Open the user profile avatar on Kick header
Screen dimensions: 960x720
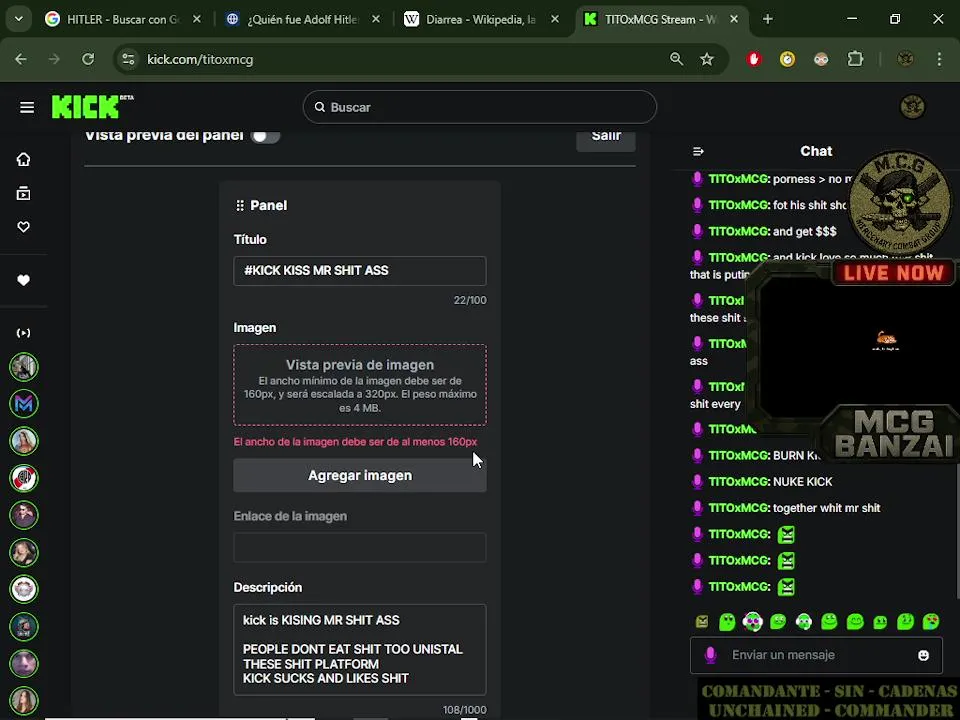pos(912,107)
